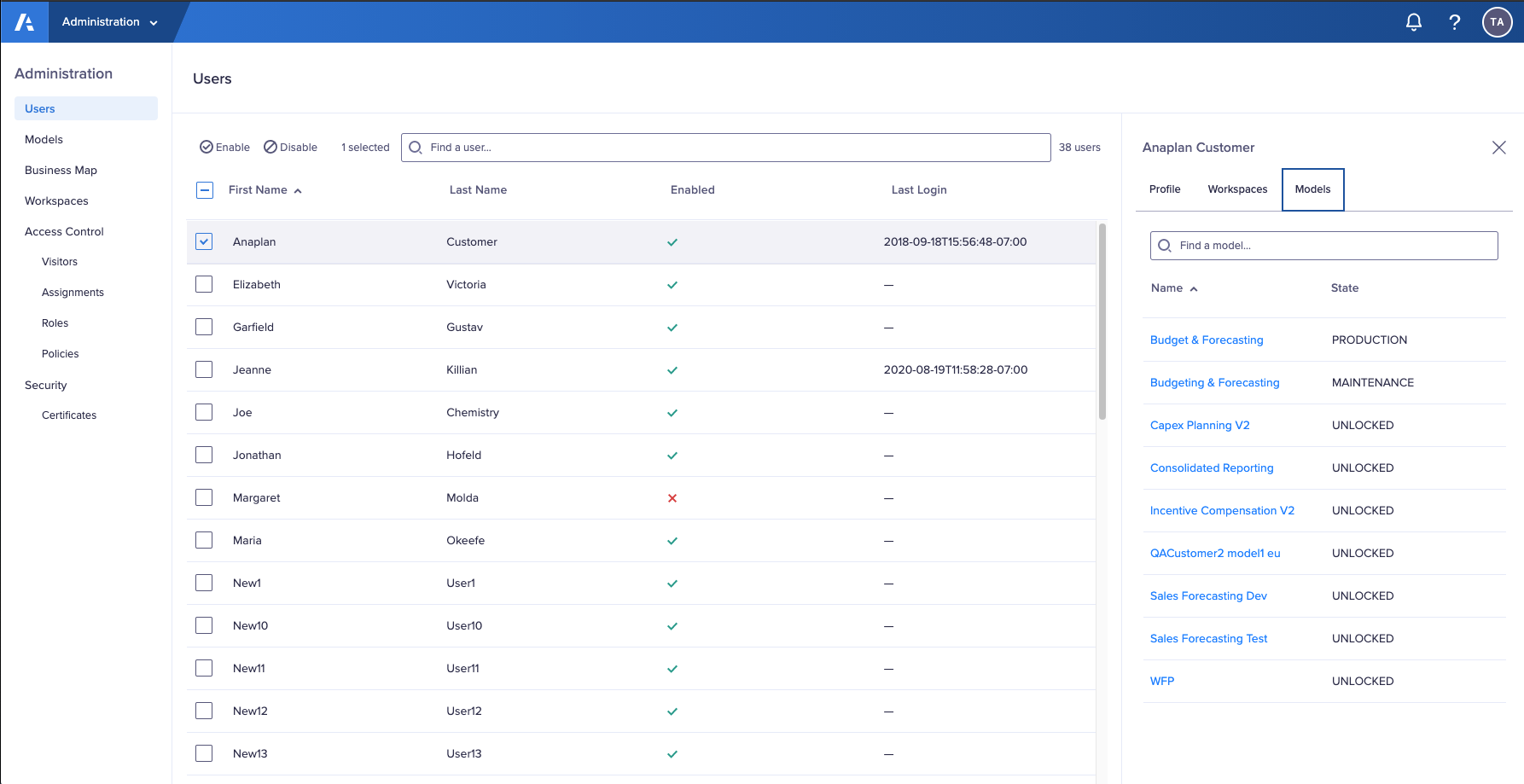The height and width of the screenshot is (784, 1524).
Task: Tick the Margaret Molda checkbox
Action: (x=204, y=497)
